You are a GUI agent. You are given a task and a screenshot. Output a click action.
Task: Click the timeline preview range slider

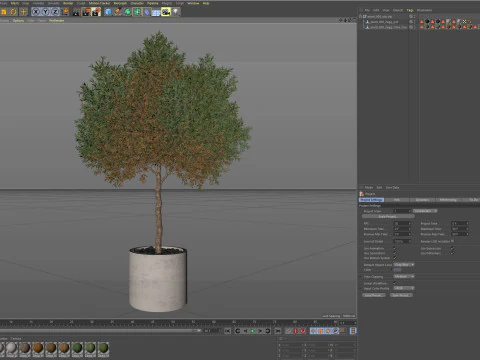100,331
